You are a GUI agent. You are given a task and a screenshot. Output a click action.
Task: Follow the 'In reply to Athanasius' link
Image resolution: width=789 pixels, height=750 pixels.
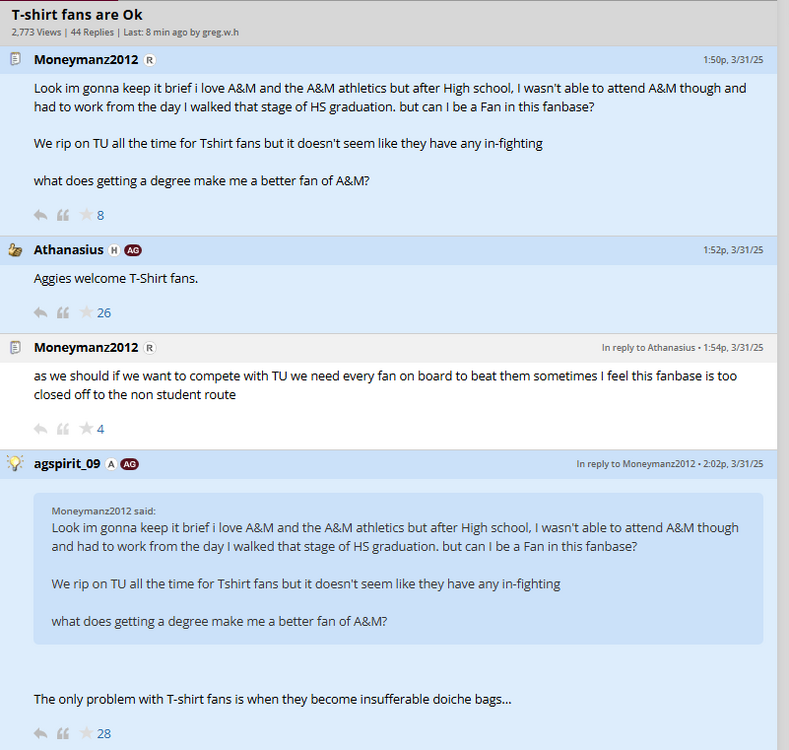point(647,348)
